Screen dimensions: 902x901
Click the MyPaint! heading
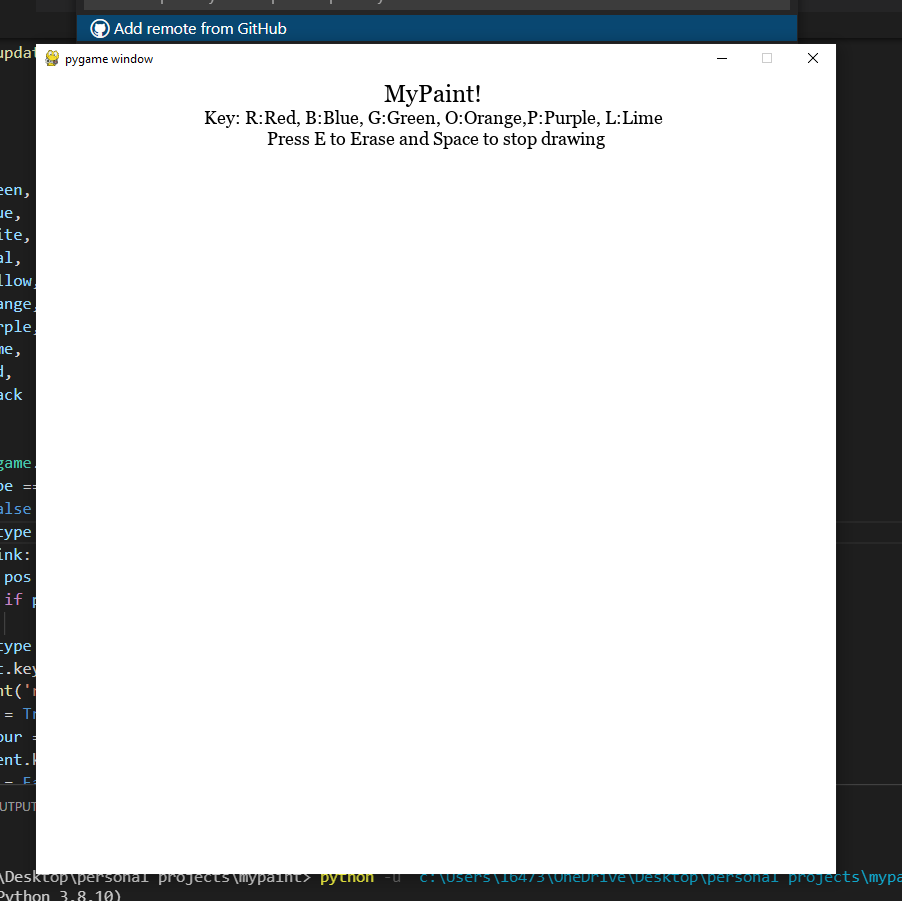pos(433,94)
